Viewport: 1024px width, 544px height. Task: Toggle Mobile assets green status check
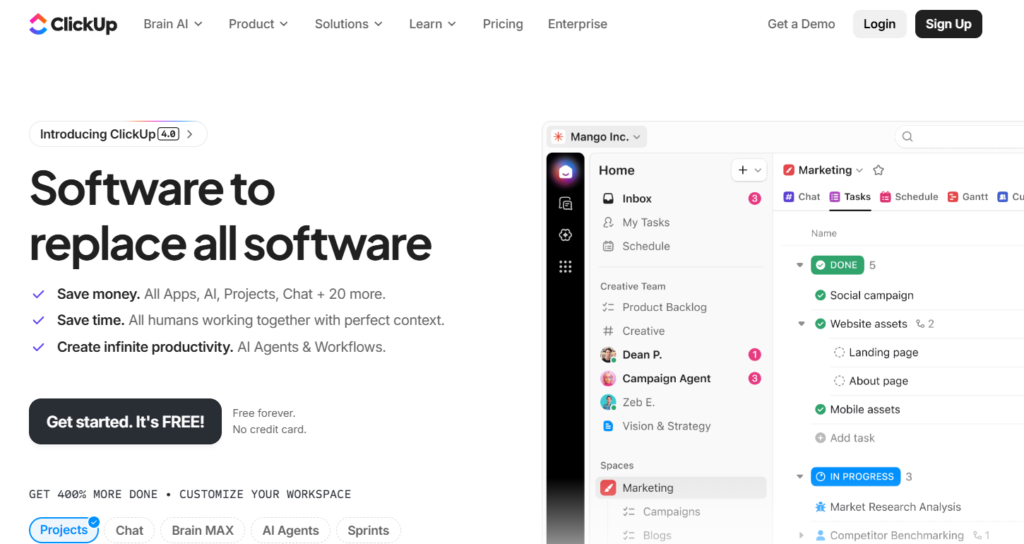click(x=820, y=409)
